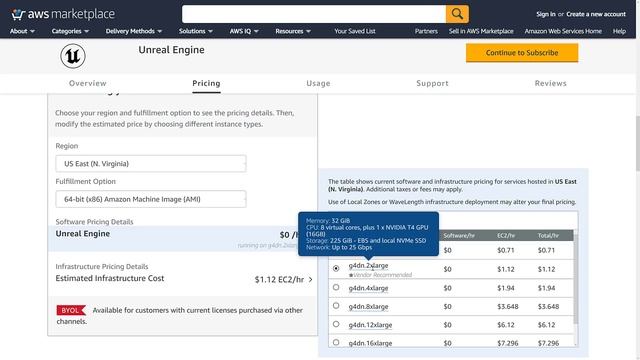Open the Reviews tab
640x360 pixels.
[x=551, y=83]
